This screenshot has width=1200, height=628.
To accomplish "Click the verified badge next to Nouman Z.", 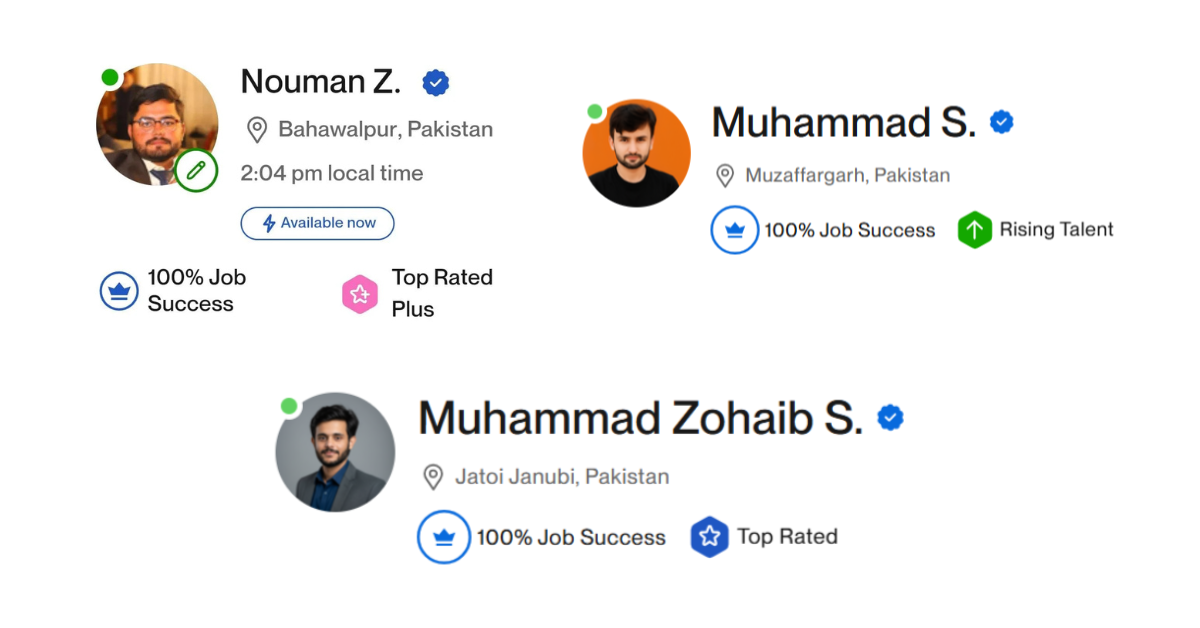I will point(435,83).
